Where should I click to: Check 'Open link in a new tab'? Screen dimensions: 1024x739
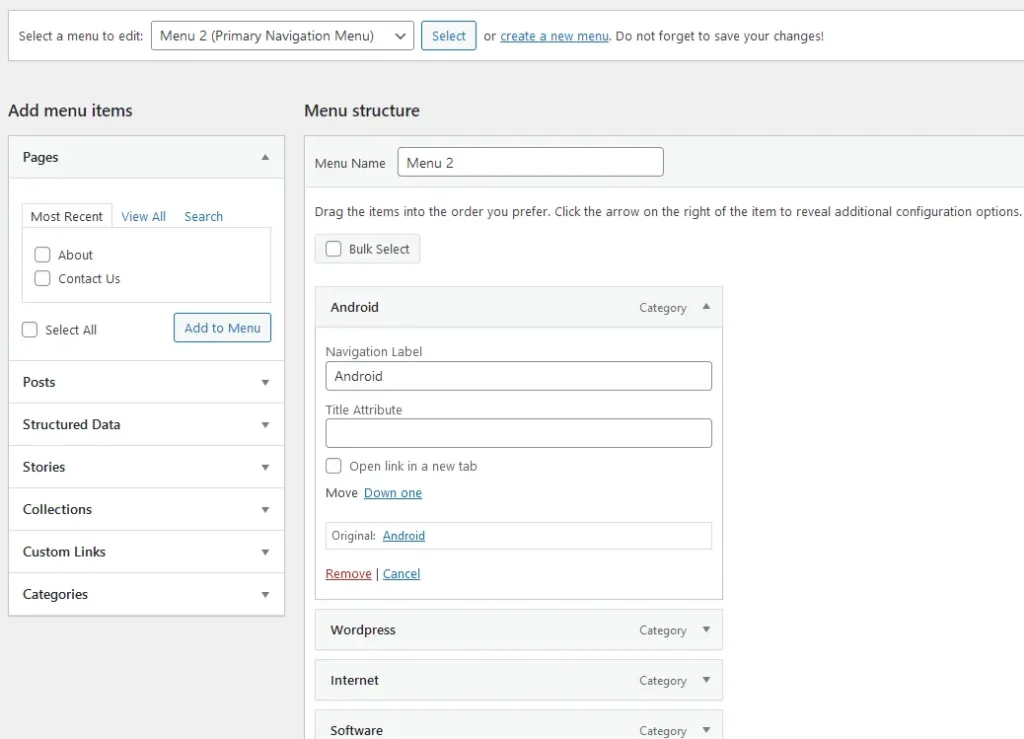click(x=334, y=466)
